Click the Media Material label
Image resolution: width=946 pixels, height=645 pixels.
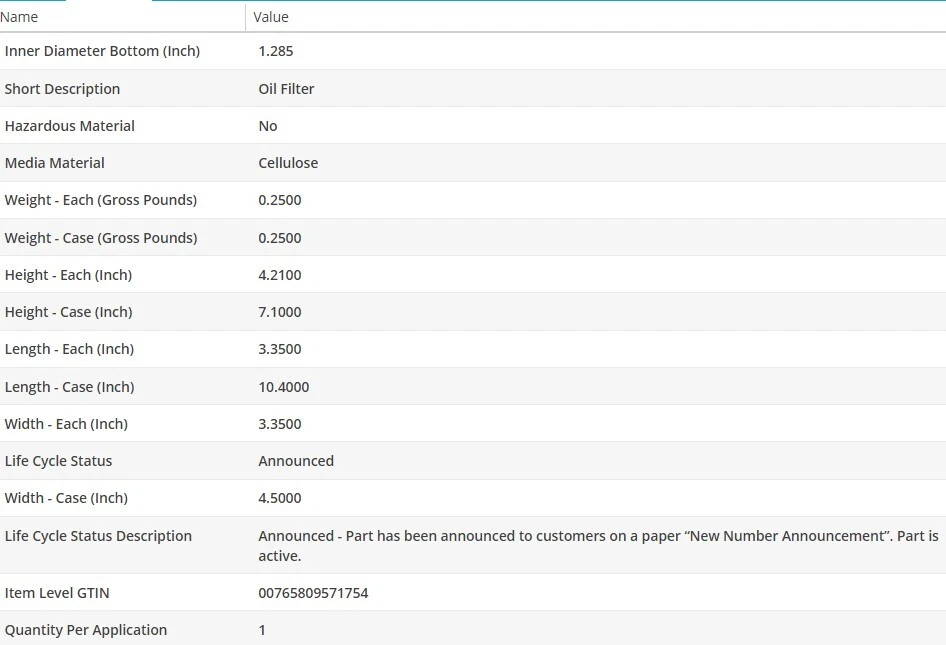pyautogui.click(x=54, y=163)
